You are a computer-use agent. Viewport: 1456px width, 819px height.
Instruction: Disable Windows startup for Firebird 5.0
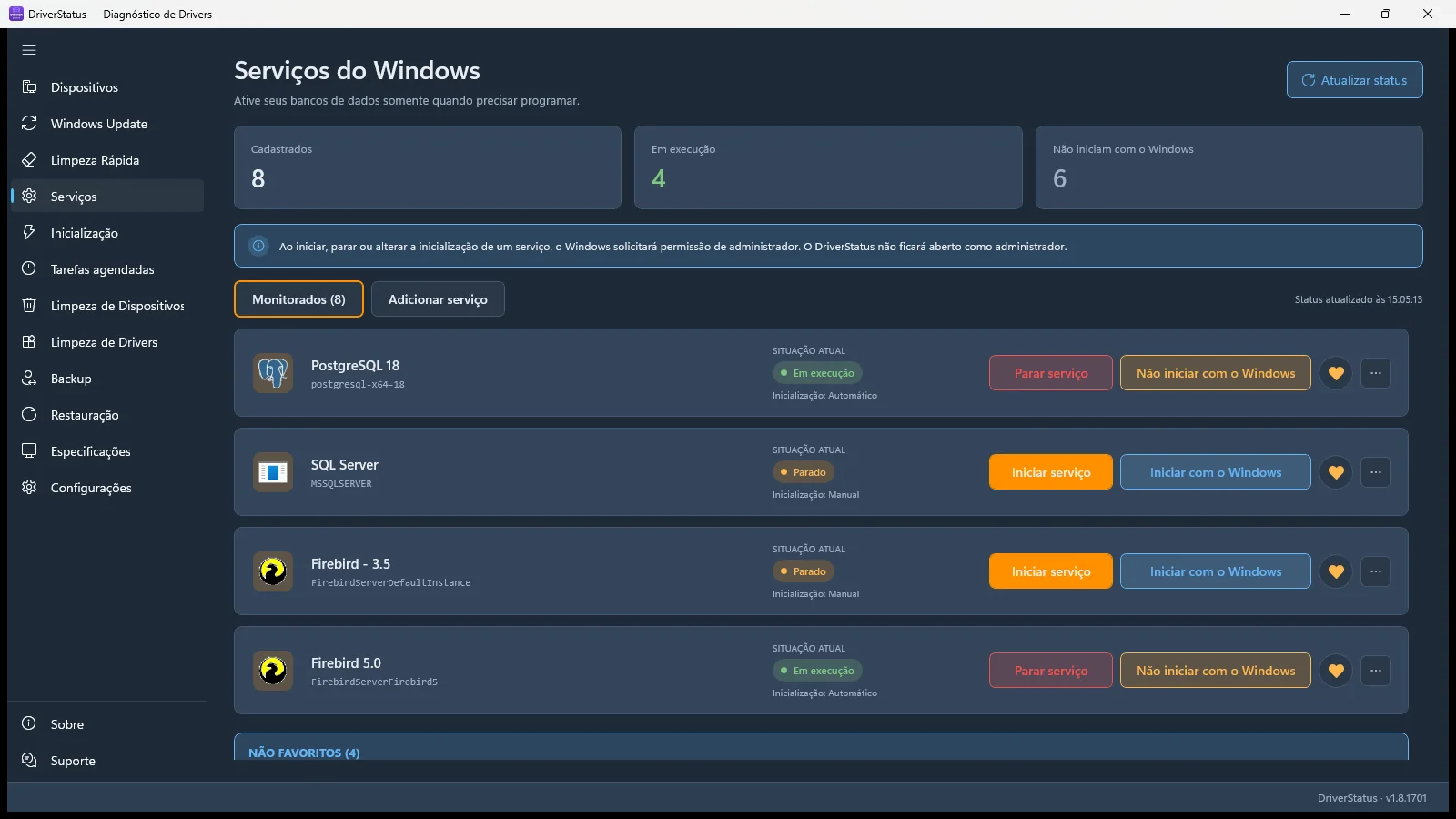(x=1216, y=671)
